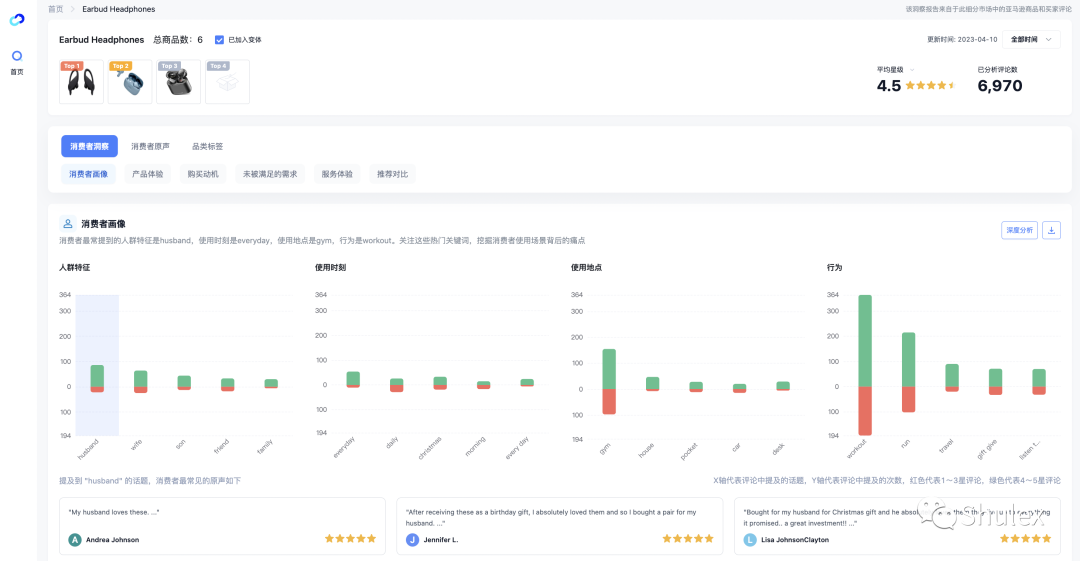Image resolution: width=1080 pixels, height=561 pixels.
Task: Click the everyday bar in 使用时刻 chart
Action: [353, 379]
